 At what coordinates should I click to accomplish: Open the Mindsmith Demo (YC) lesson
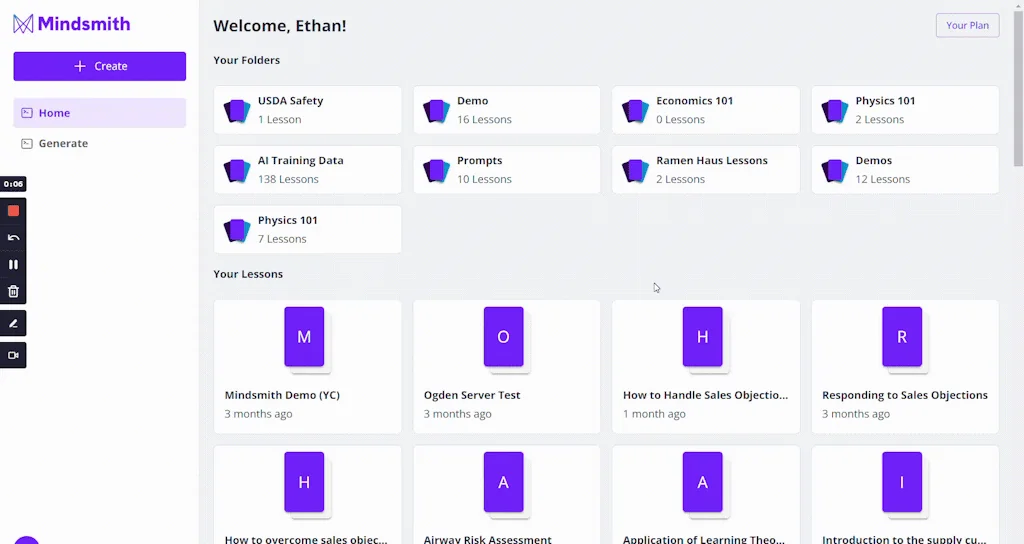pyautogui.click(x=307, y=367)
